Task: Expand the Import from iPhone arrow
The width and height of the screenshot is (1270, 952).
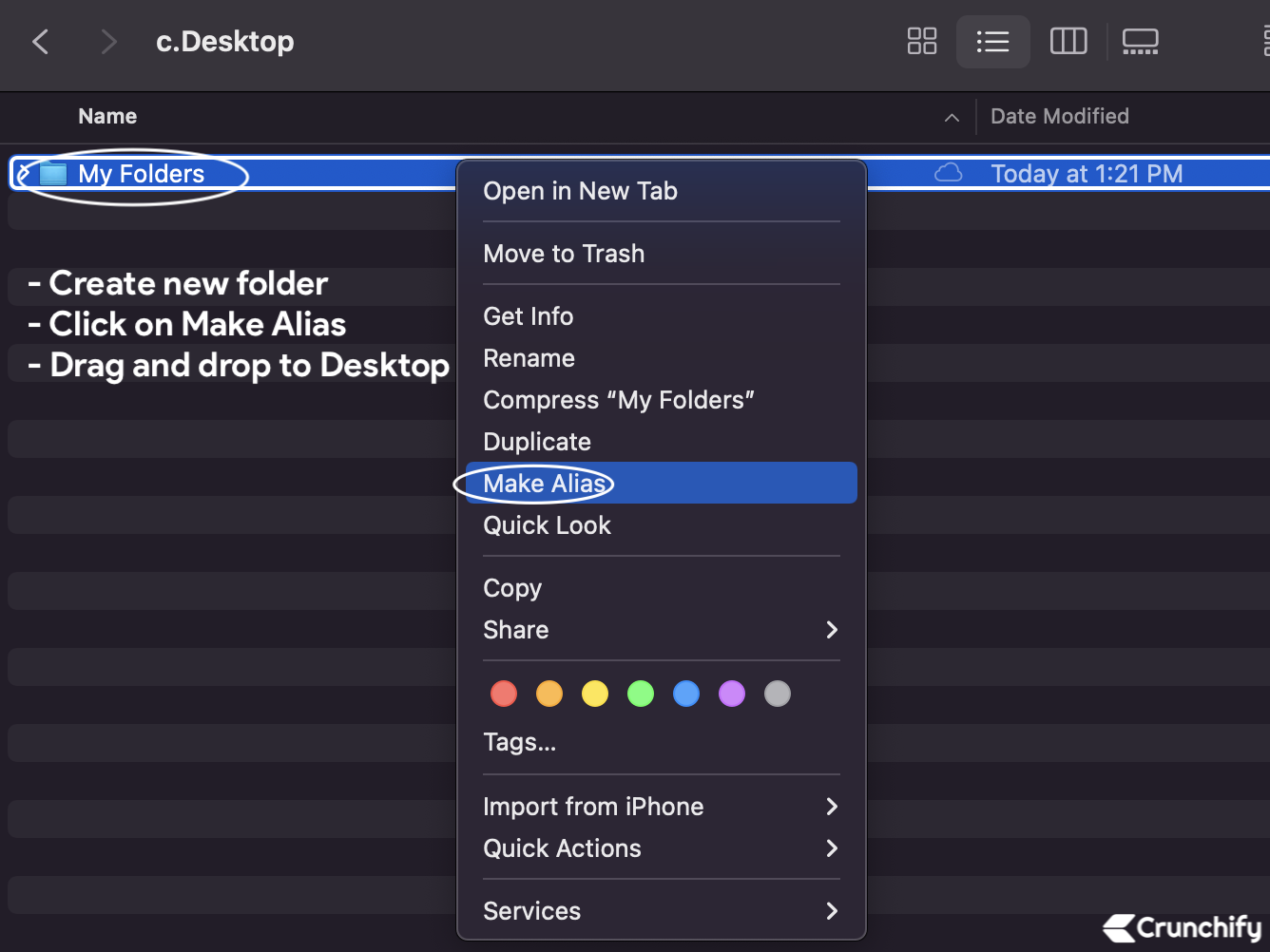Action: click(x=832, y=807)
